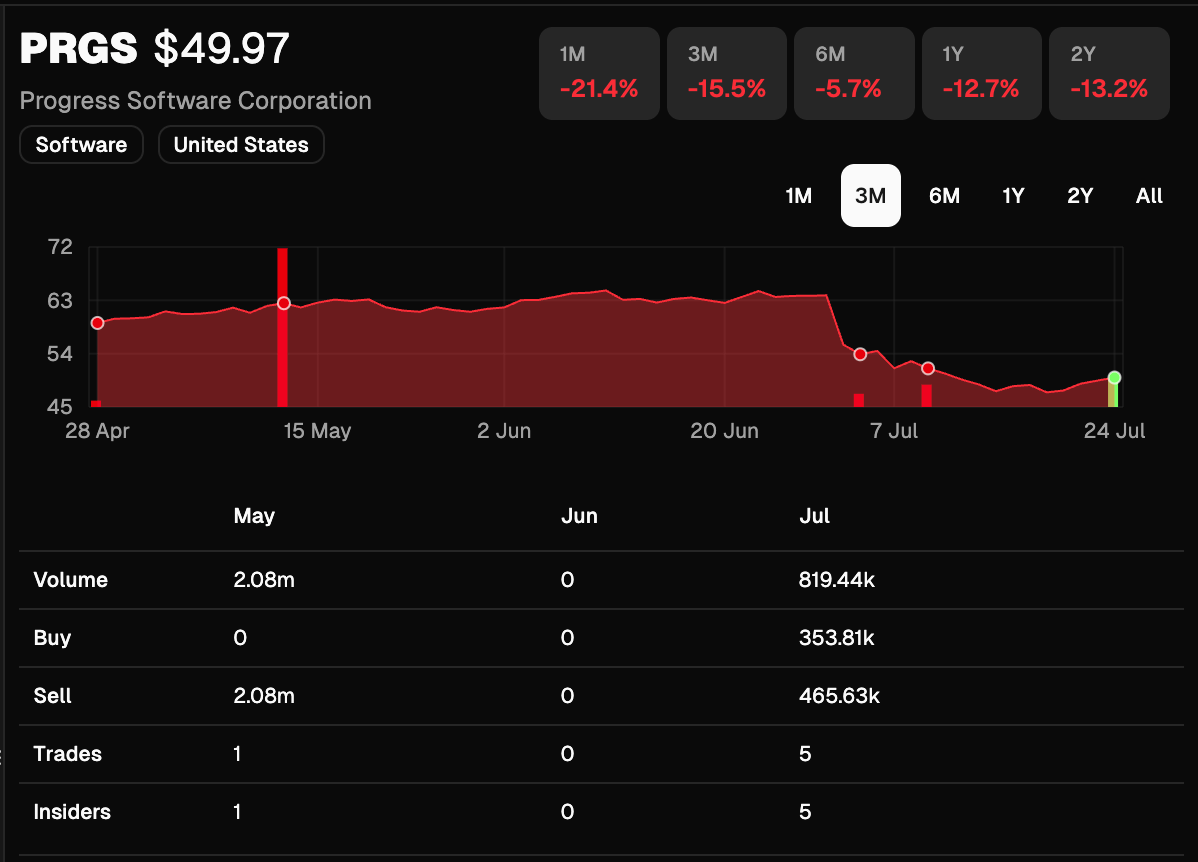Click the chart marker at 28 Apr
1198x862 pixels.
click(x=97, y=323)
